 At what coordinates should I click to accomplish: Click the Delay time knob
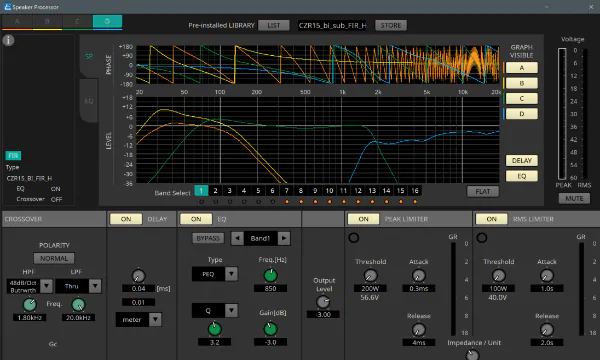coord(139,276)
